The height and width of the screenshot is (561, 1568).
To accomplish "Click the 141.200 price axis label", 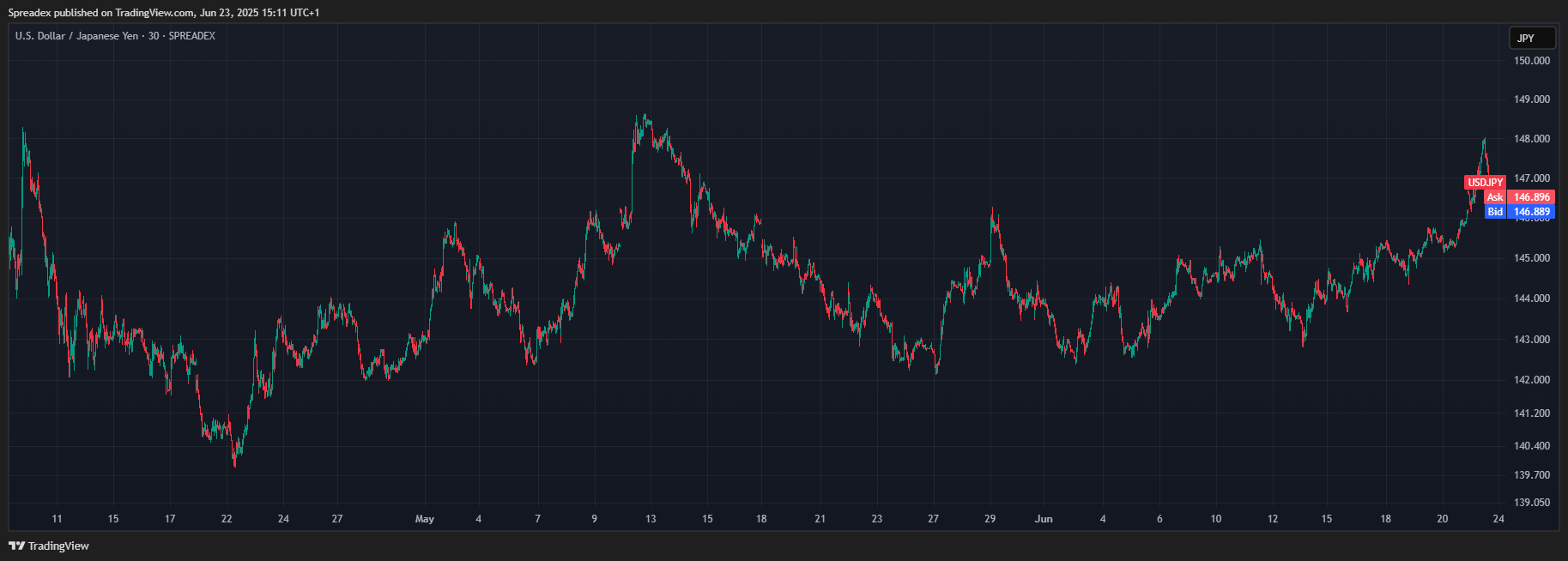I will 1532,413.
